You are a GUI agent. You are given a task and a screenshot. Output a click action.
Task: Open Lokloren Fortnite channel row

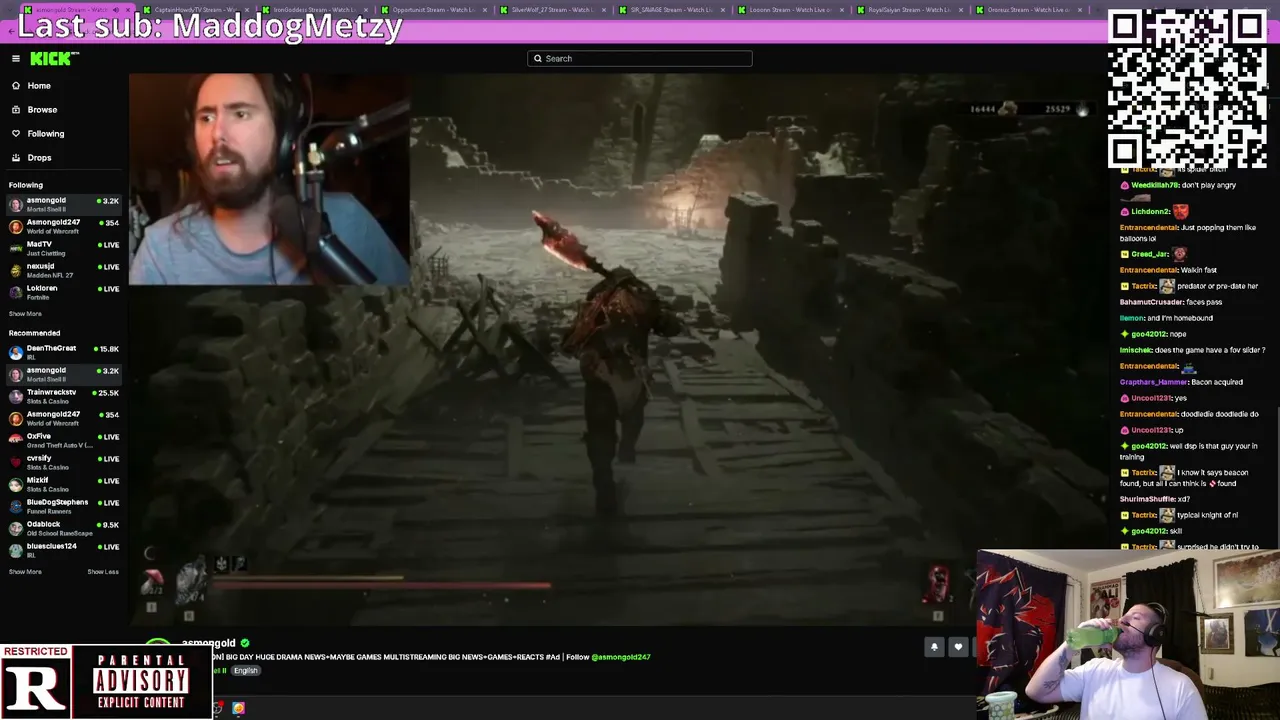pyautogui.click(x=64, y=291)
